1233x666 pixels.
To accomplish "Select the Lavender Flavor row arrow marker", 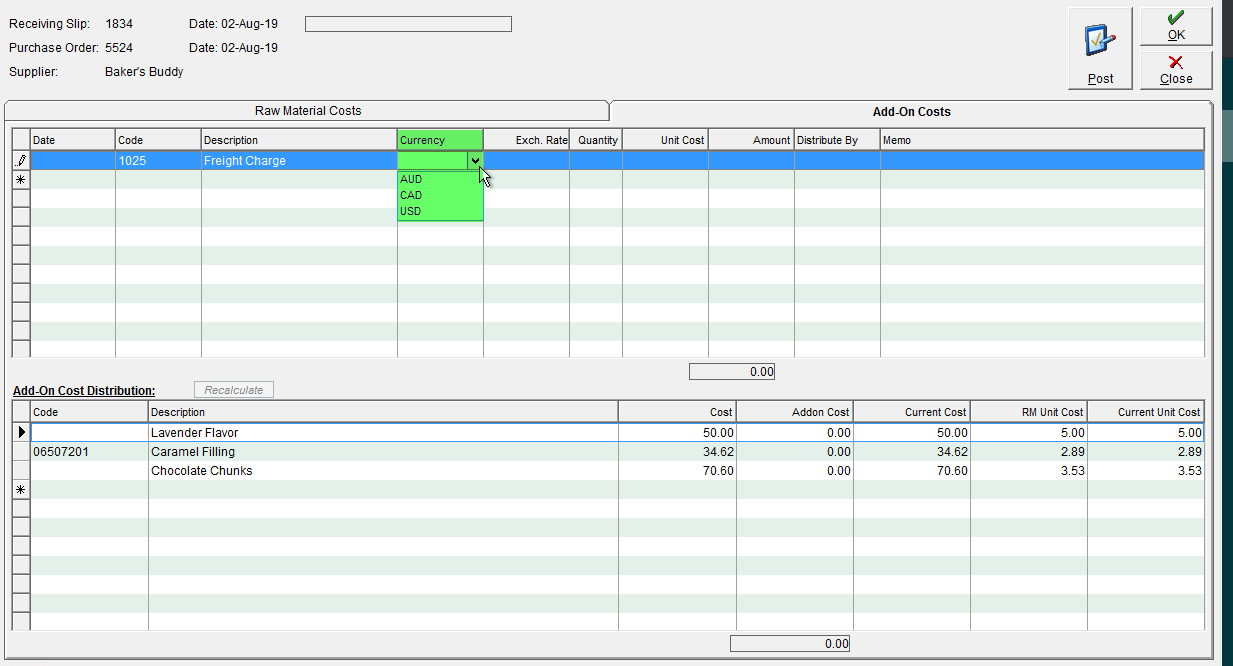I will click(21, 433).
